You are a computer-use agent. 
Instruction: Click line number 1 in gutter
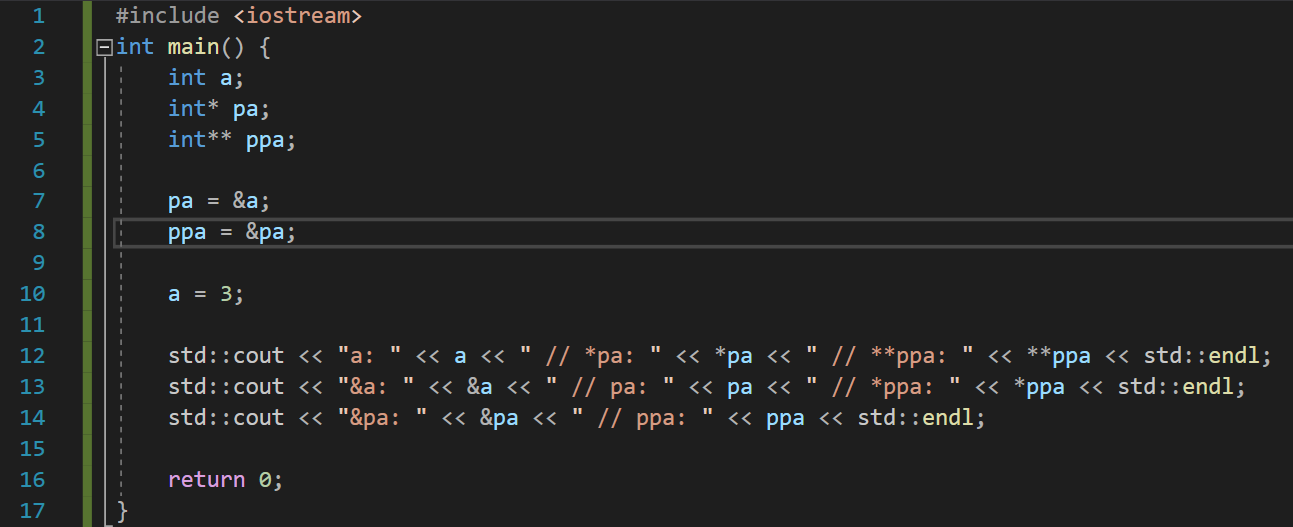38,16
